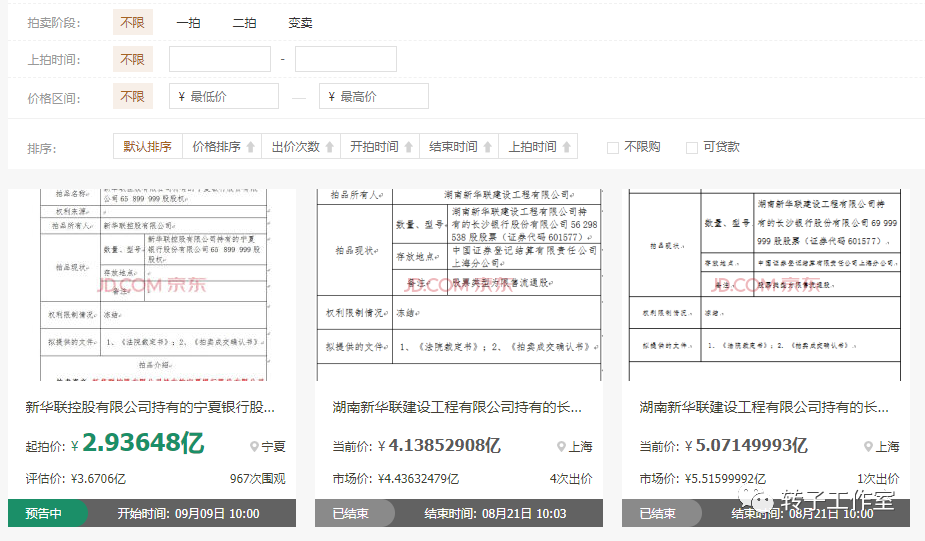
Task: Open the end date field for 上拍时间
Action: (x=346, y=59)
